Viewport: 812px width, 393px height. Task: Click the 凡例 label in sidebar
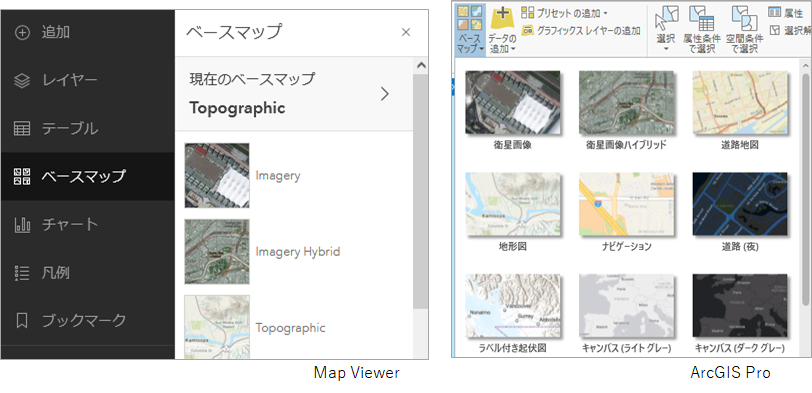56,273
